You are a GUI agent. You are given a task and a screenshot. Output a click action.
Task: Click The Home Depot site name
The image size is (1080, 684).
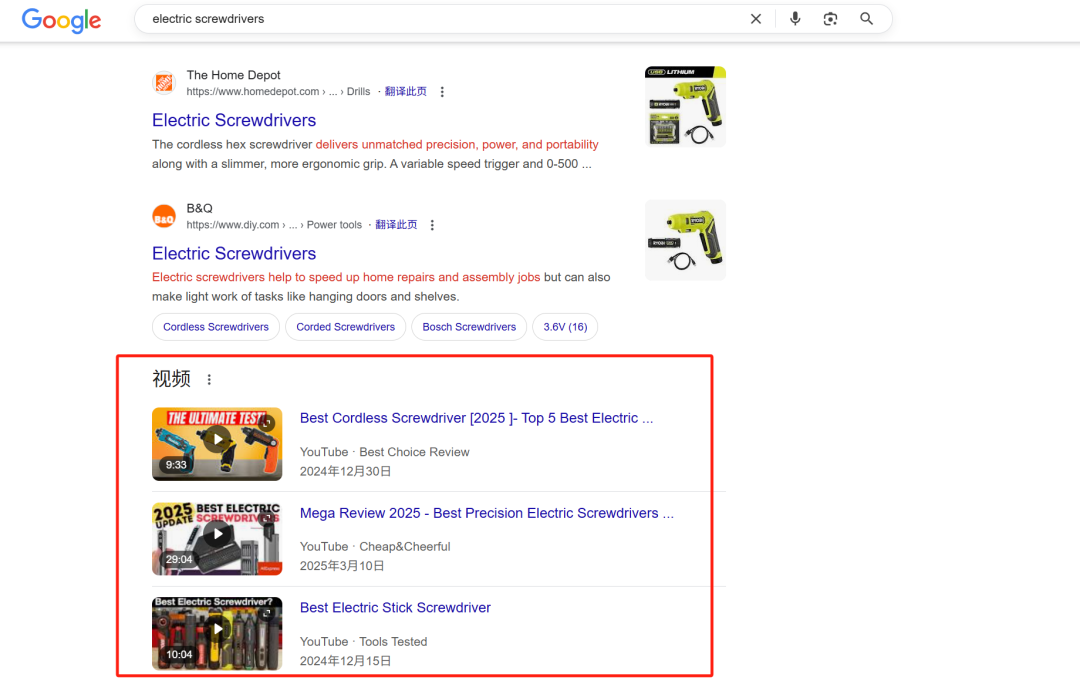pyautogui.click(x=233, y=75)
